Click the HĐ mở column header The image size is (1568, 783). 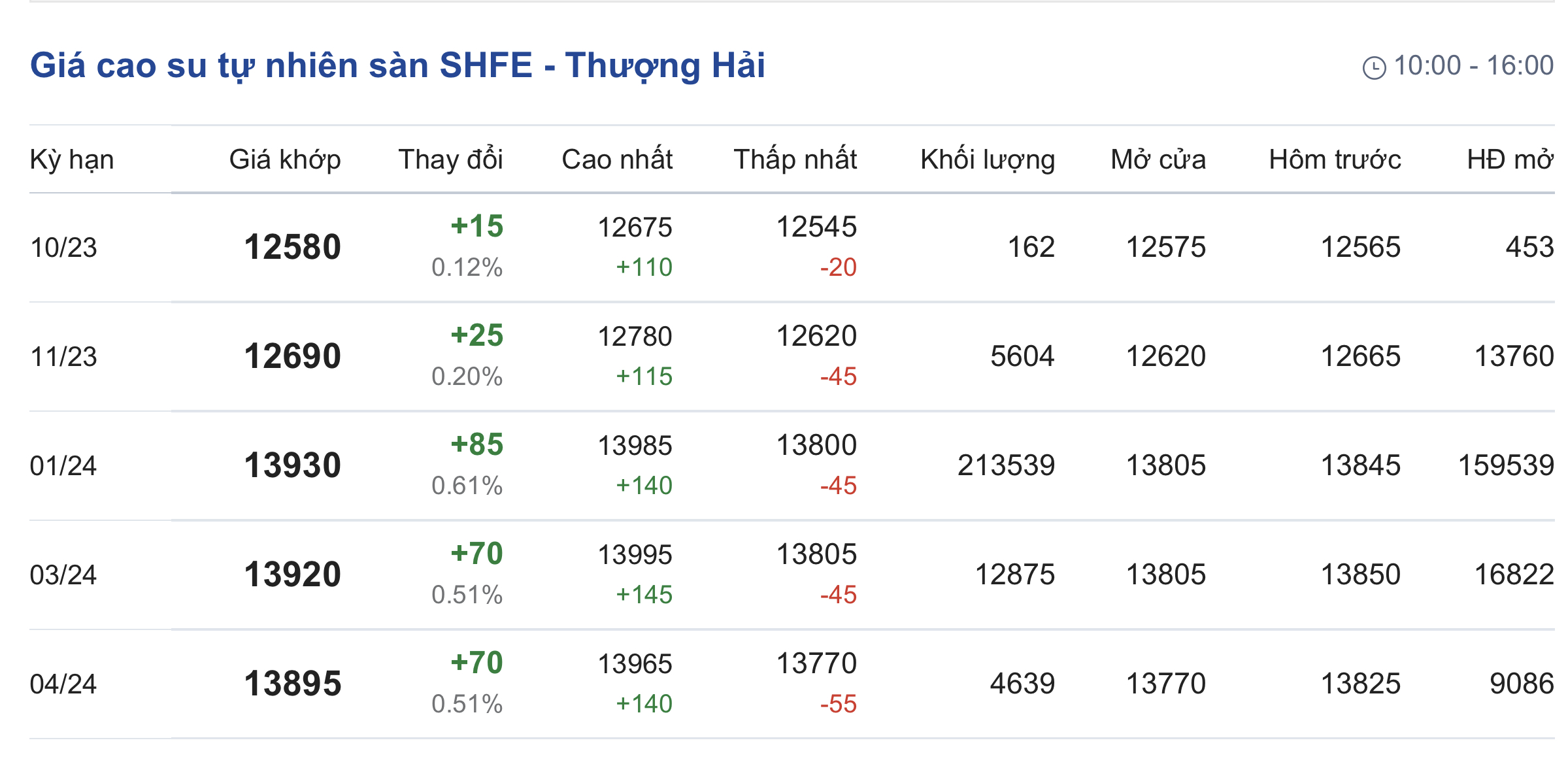[1510, 159]
